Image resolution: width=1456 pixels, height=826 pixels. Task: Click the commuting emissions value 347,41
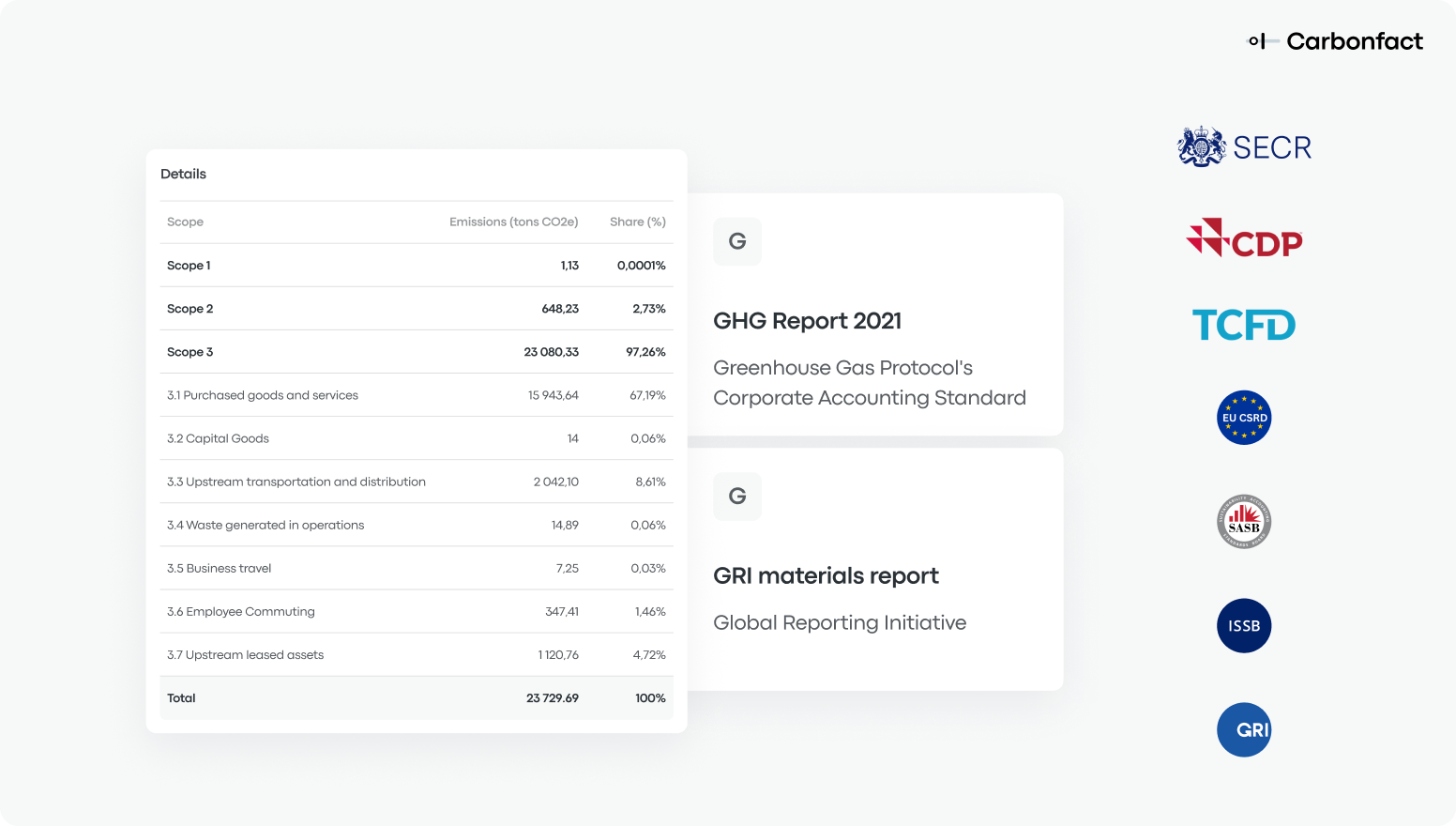pos(562,611)
